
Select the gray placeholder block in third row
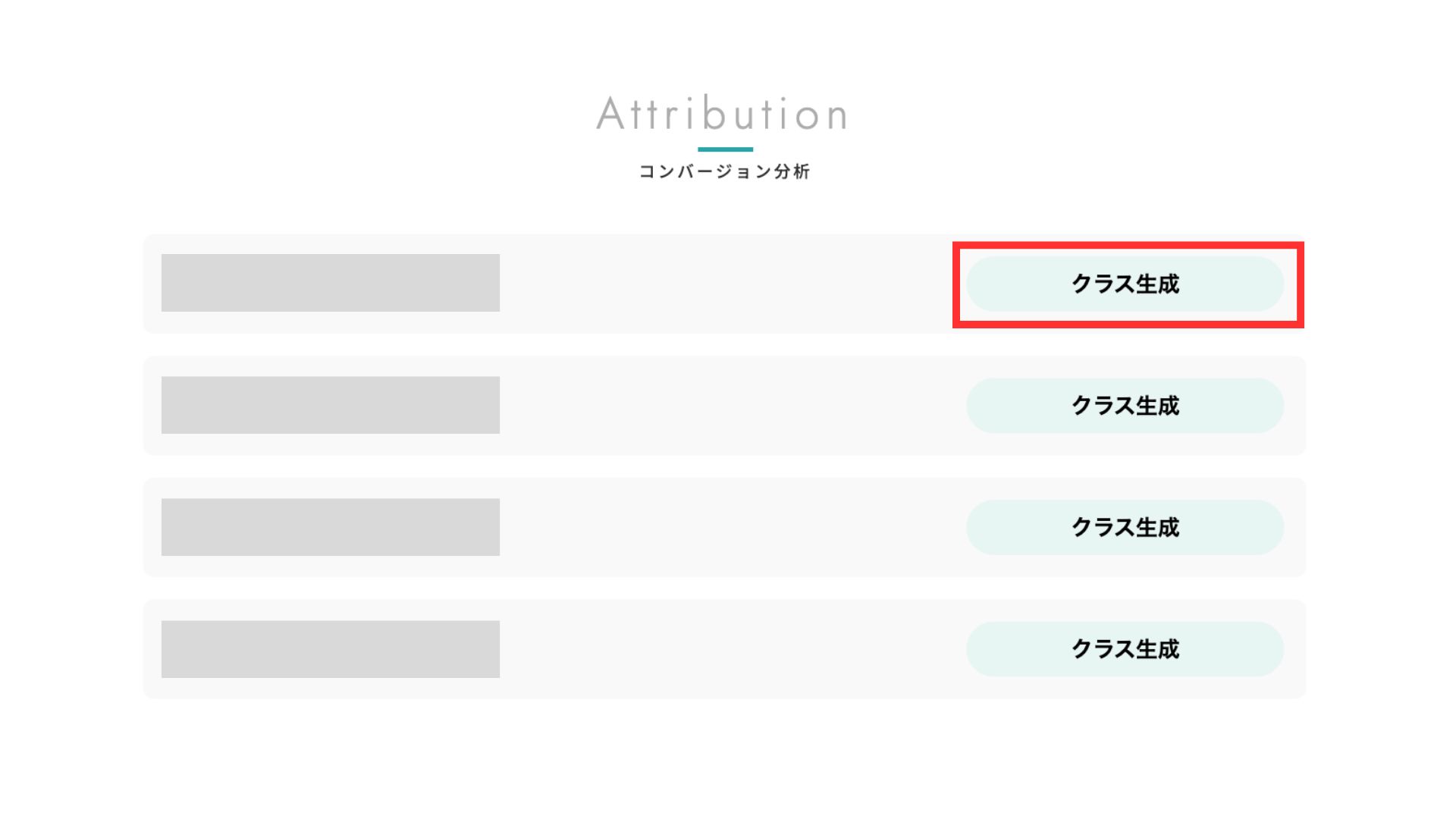pyautogui.click(x=330, y=527)
